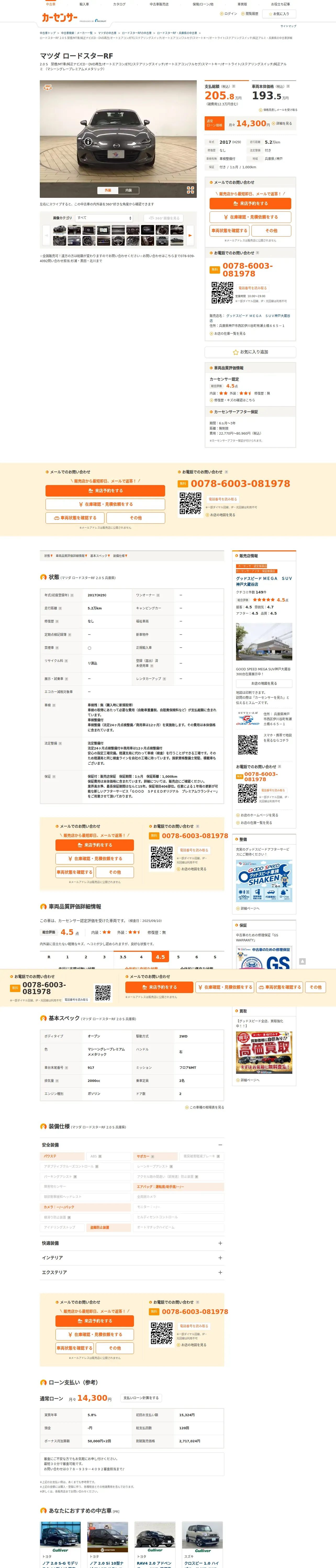
Task: Open the 保険/ローン/他 navigation tab
Action: [203, 4]
